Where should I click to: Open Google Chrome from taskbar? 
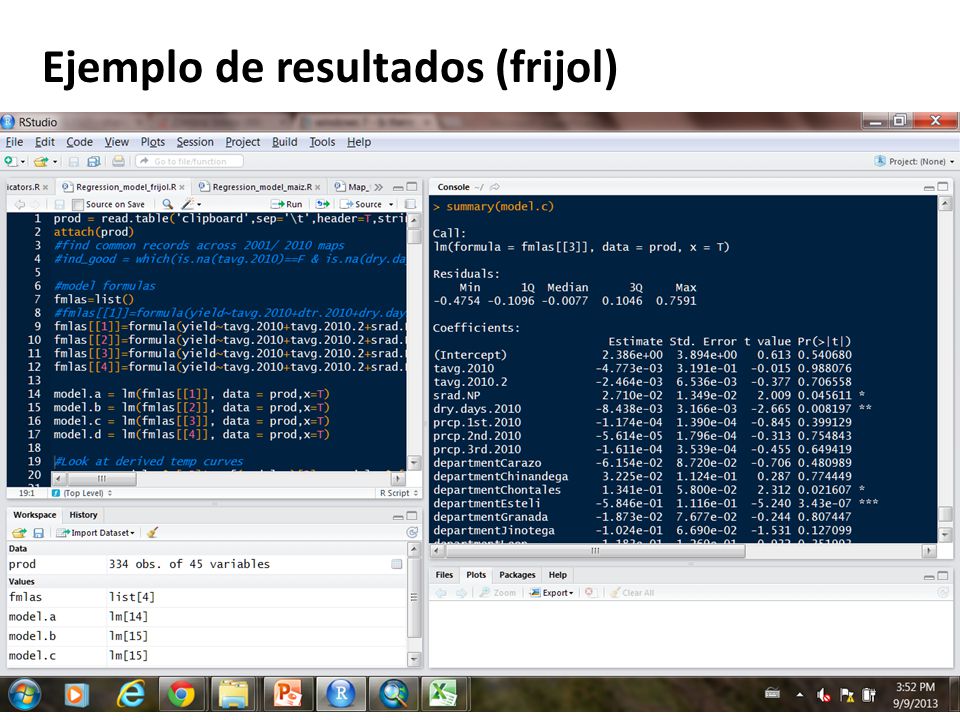click(182, 694)
